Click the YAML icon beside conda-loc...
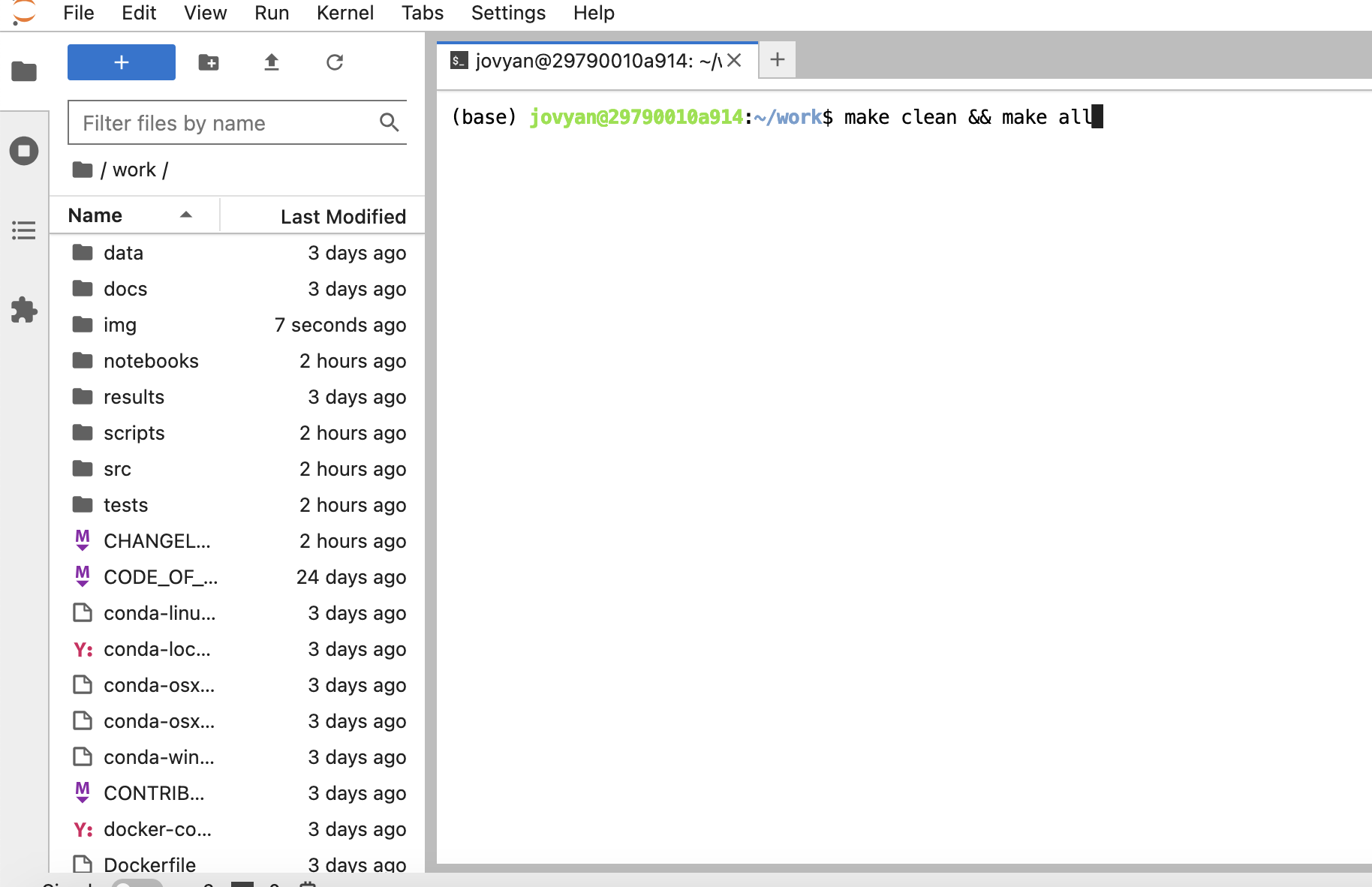Viewport: 1372px width, 887px height. click(x=83, y=649)
